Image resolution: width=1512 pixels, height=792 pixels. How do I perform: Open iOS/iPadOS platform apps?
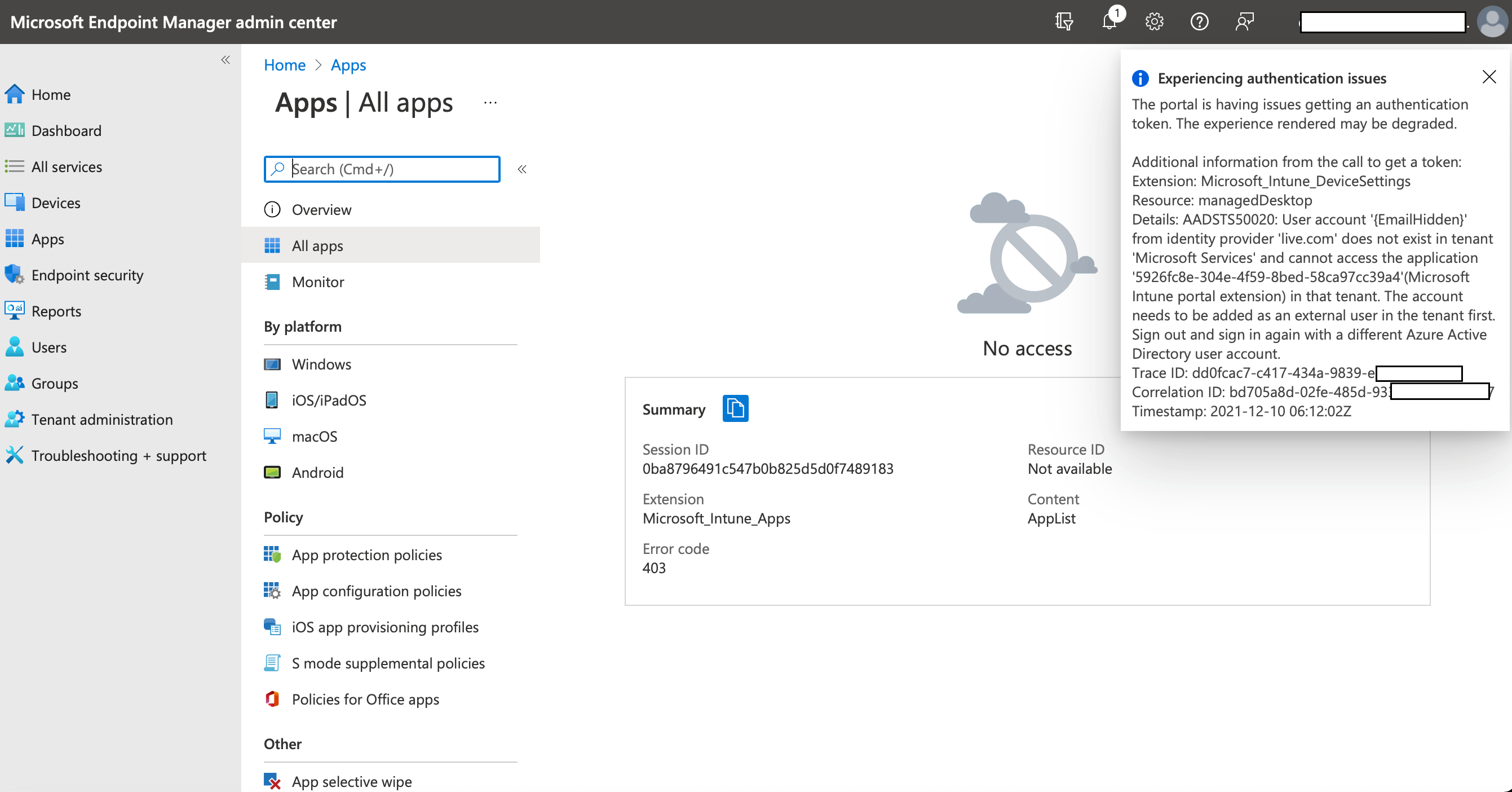click(390, 400)
